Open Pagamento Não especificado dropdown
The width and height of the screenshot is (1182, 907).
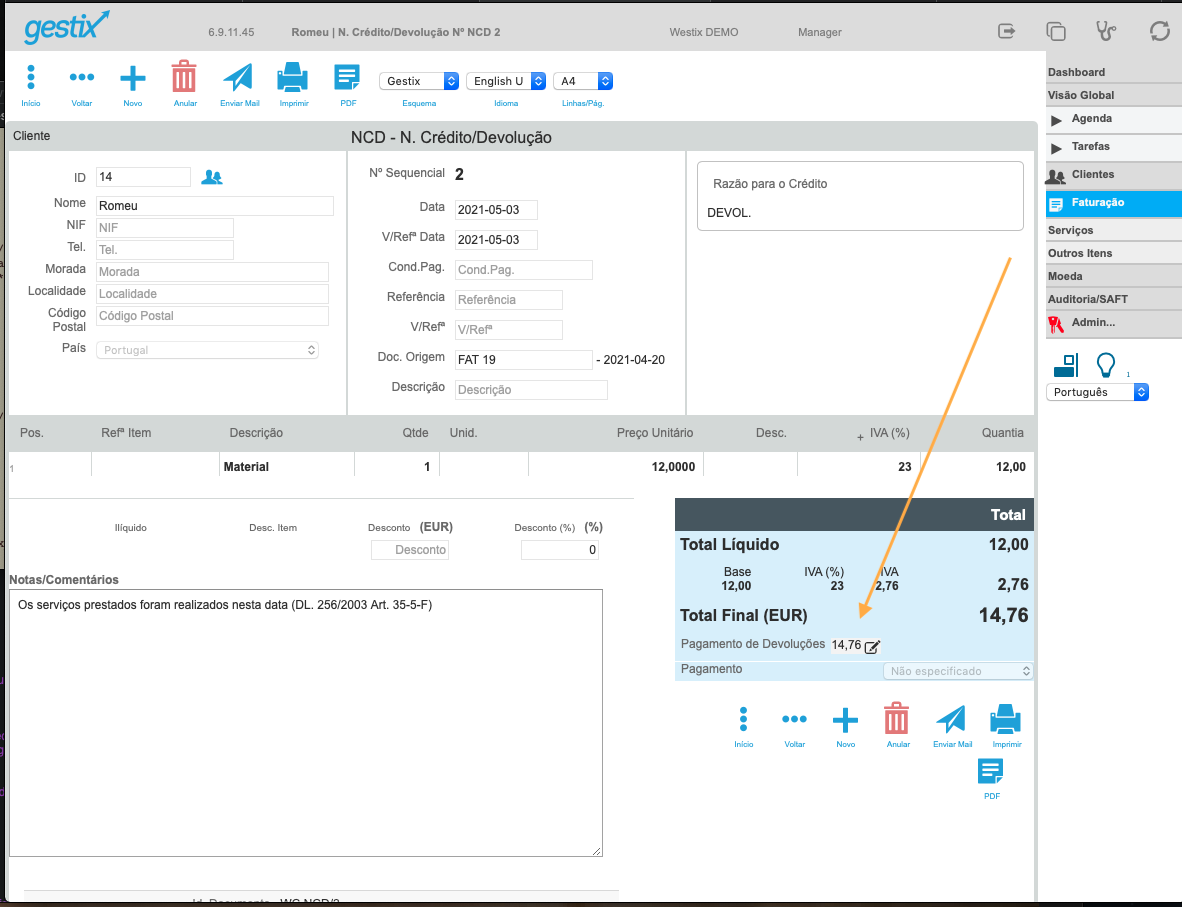pyautogui.click(x=957, y=671)
